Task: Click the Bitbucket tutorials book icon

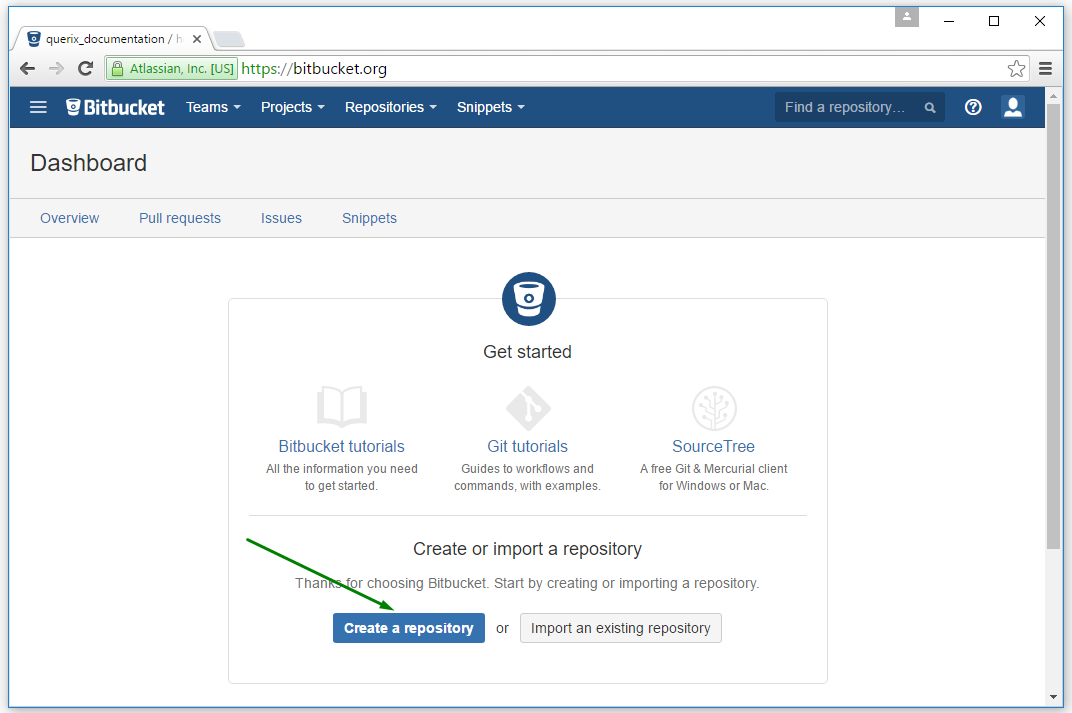Action: click(x=342, y=408)
